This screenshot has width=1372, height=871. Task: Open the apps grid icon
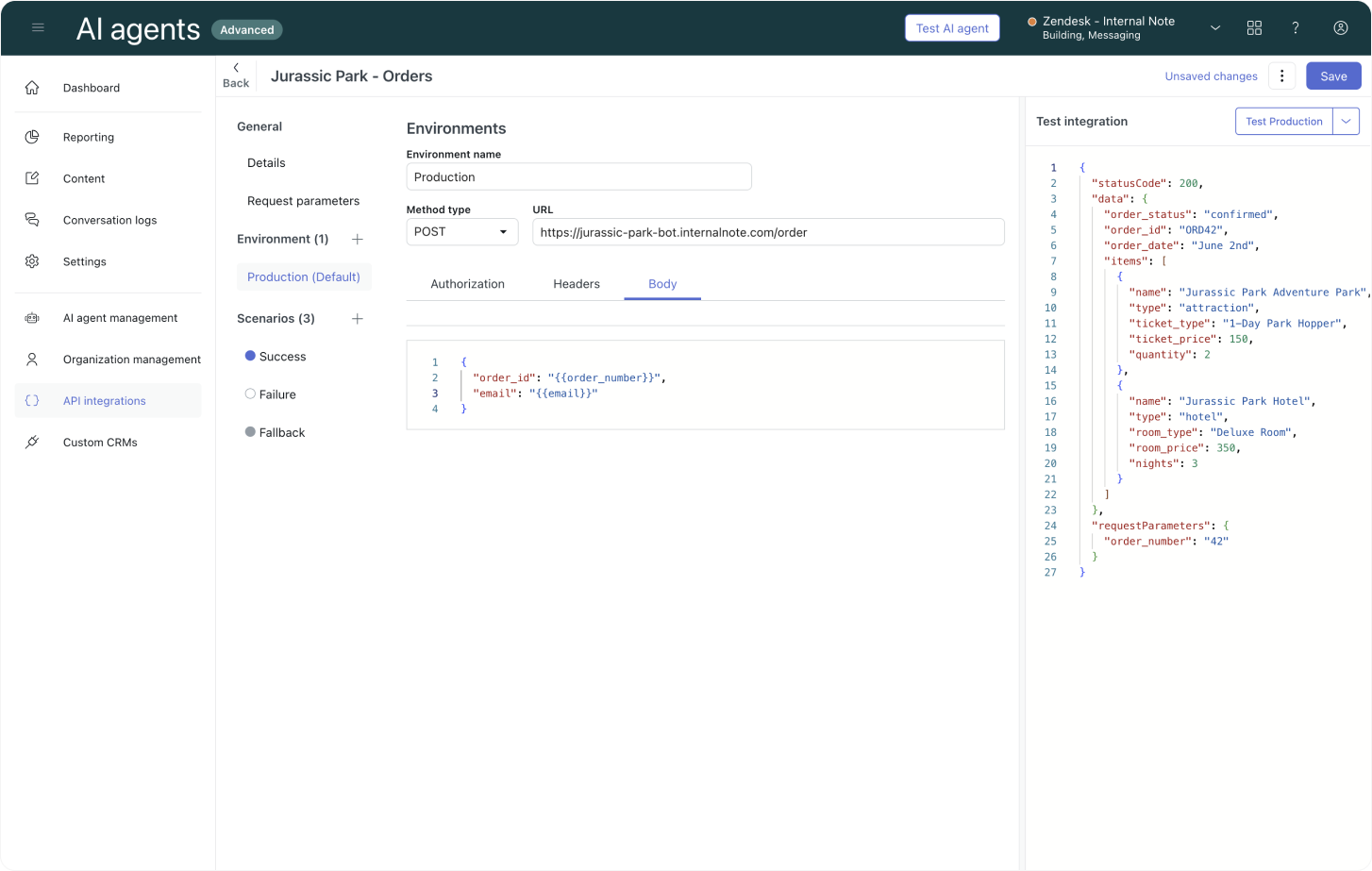pyautogui.click(x=1254, y=28)
